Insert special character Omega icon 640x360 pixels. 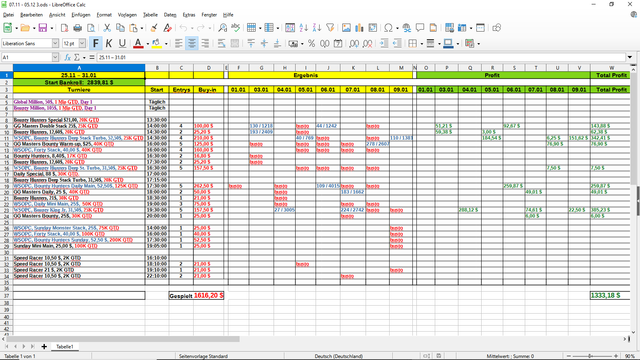point(388,28)
